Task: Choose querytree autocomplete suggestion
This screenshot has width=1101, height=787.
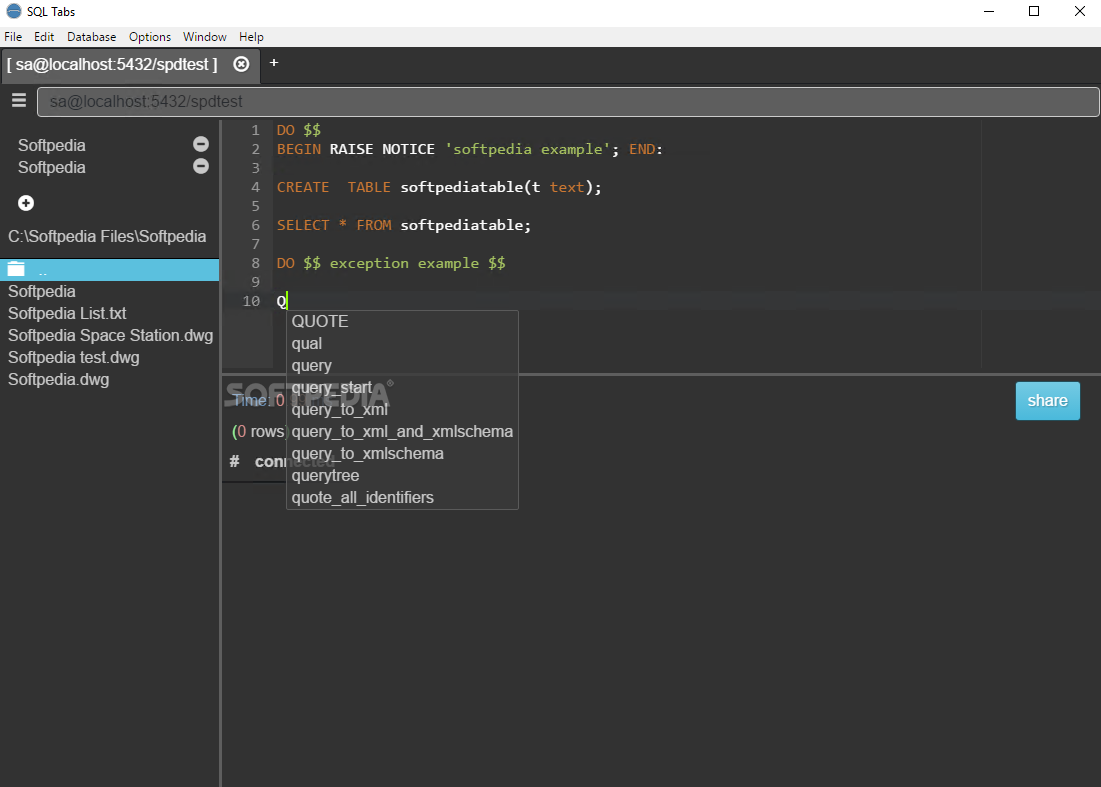Action: tap(402, 475)
